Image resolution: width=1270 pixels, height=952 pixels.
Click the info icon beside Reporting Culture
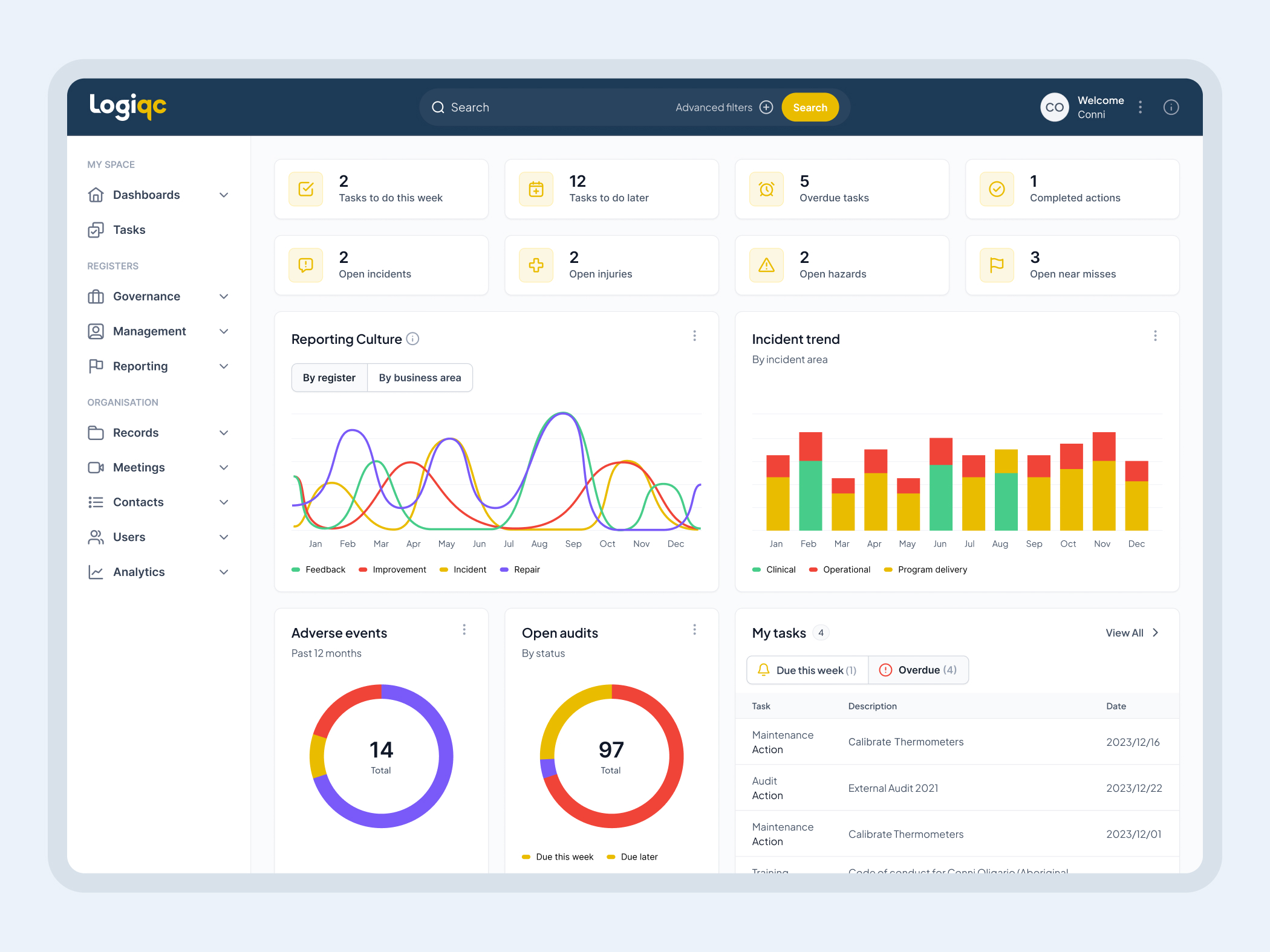pos(413,339)
